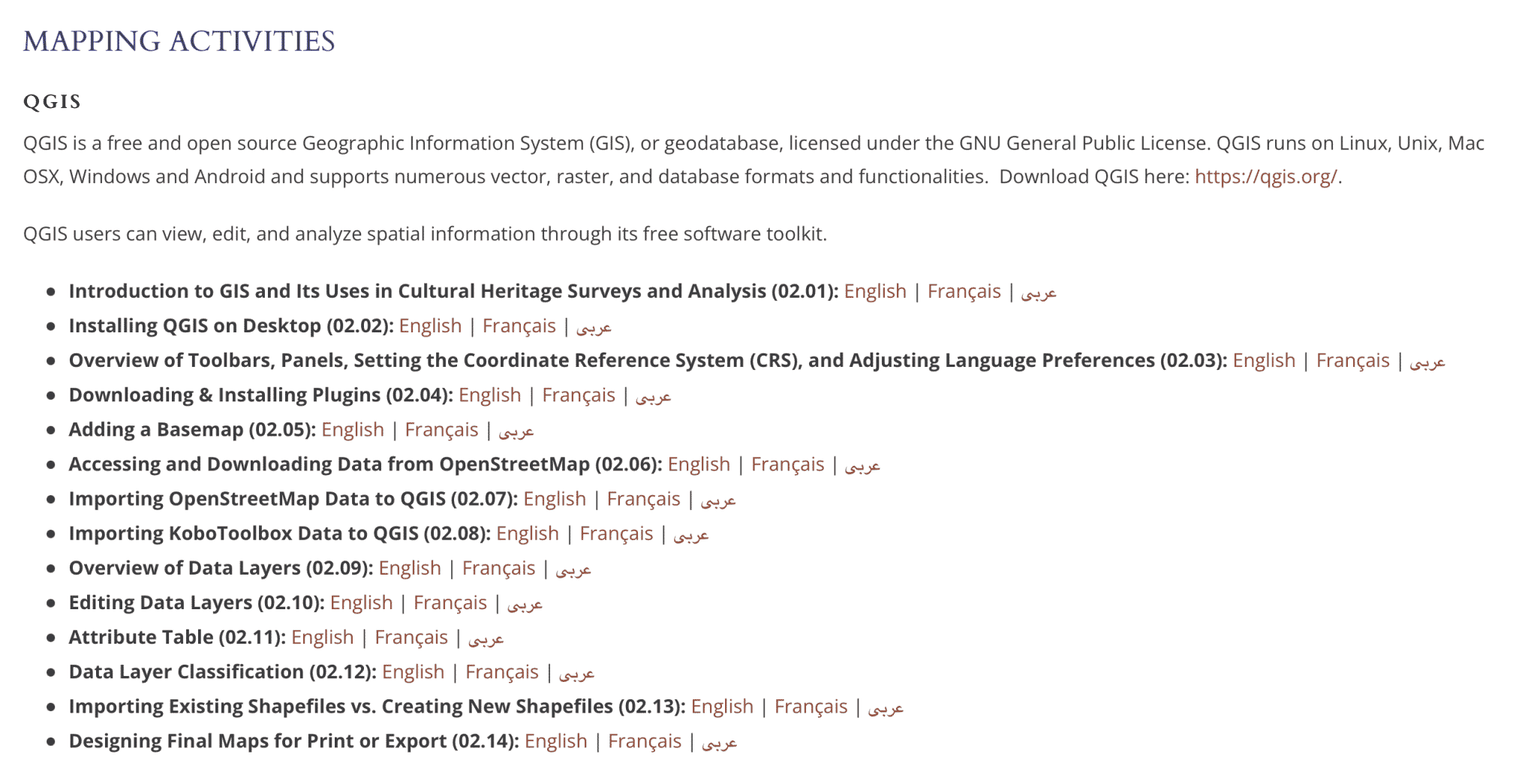Open Arabic link for Importing OpenStreetMap Data (02.07)
The height and width of the screenshot is (784, 1537).
[x=718, y=500]
